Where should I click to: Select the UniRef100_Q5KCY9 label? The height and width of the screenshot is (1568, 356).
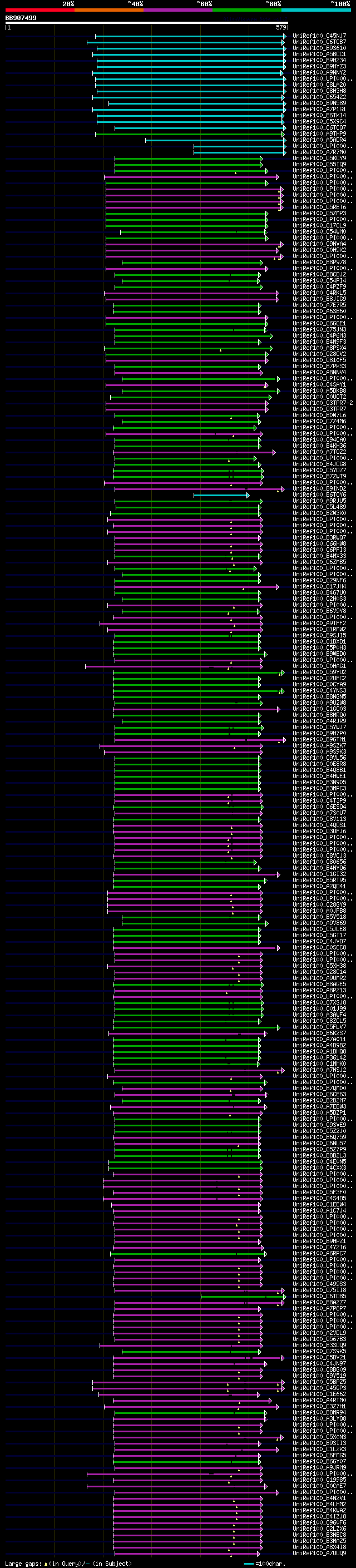point(319,159)
